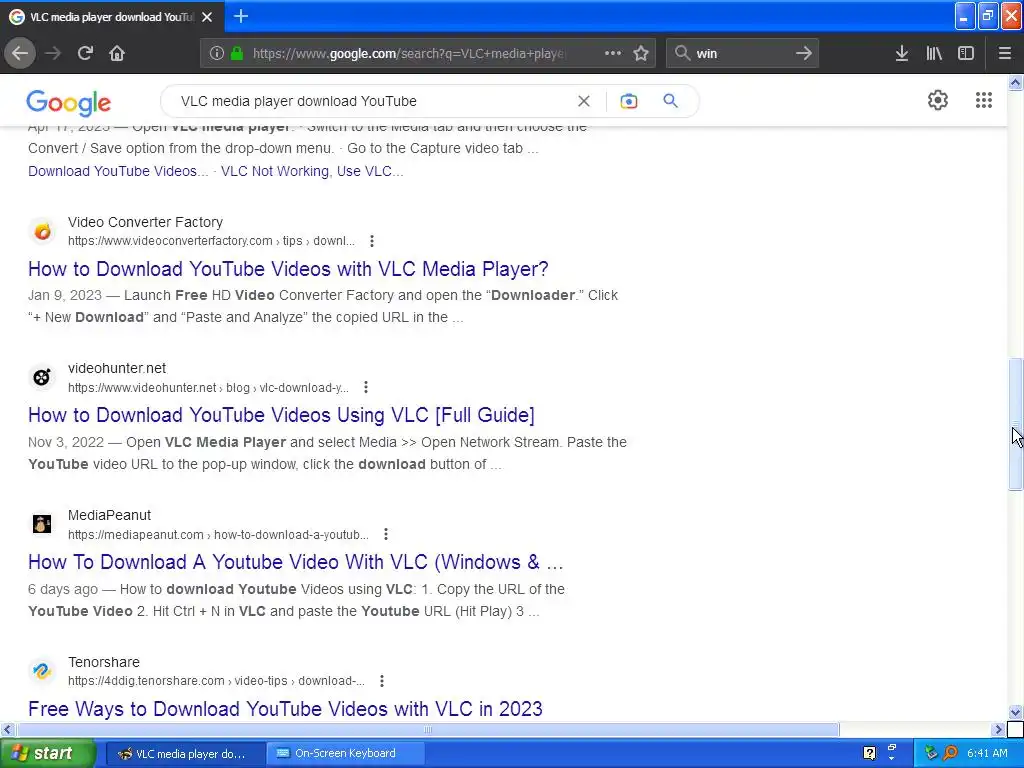Click the orange magnifier system tray icon
The image size is (1024, 768).
point(950,753)
